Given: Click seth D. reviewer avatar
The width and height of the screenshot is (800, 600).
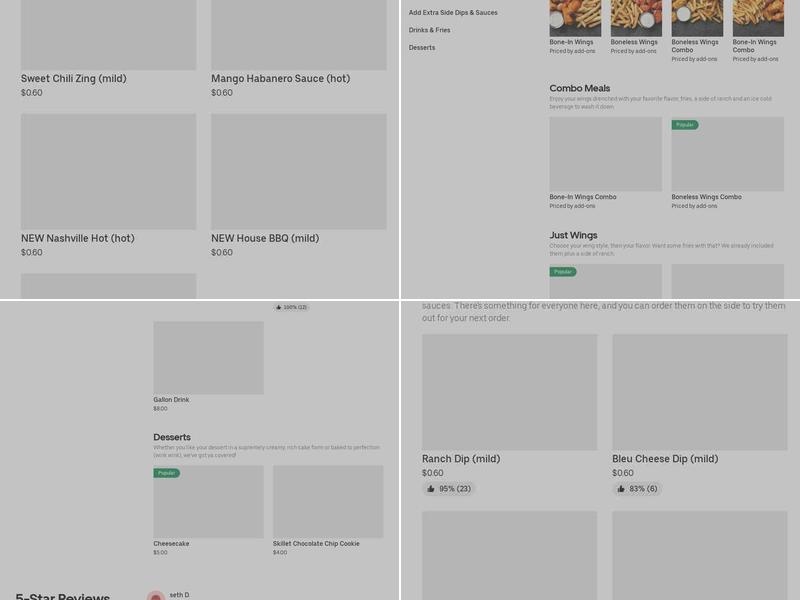Looking at the screenshot, I should [x=155, y=596].
